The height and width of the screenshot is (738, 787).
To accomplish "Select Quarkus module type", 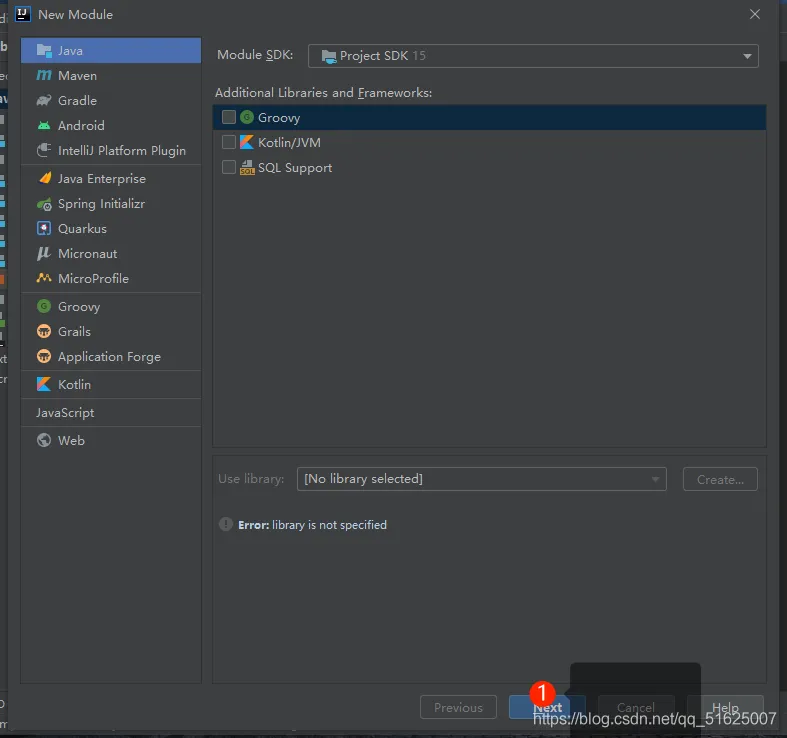I will coord(111,228).
